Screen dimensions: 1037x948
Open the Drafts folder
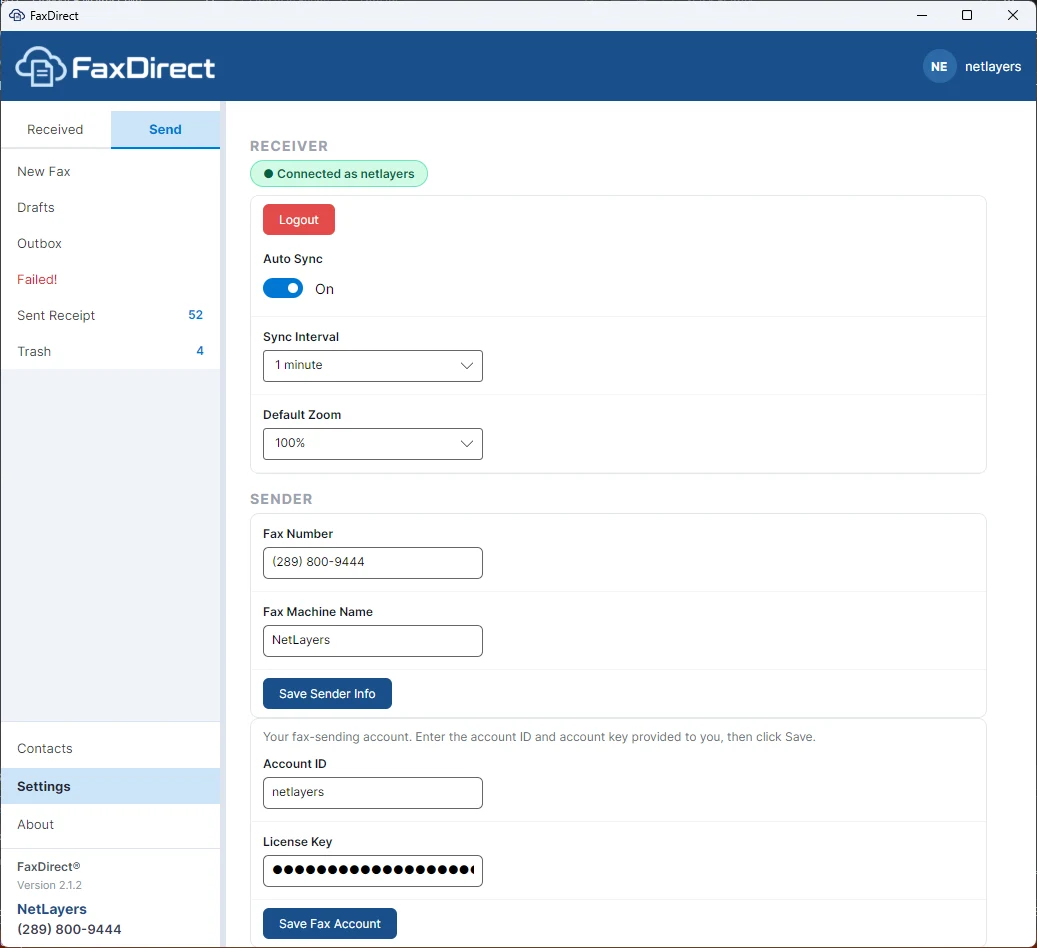tap(110, 208)
